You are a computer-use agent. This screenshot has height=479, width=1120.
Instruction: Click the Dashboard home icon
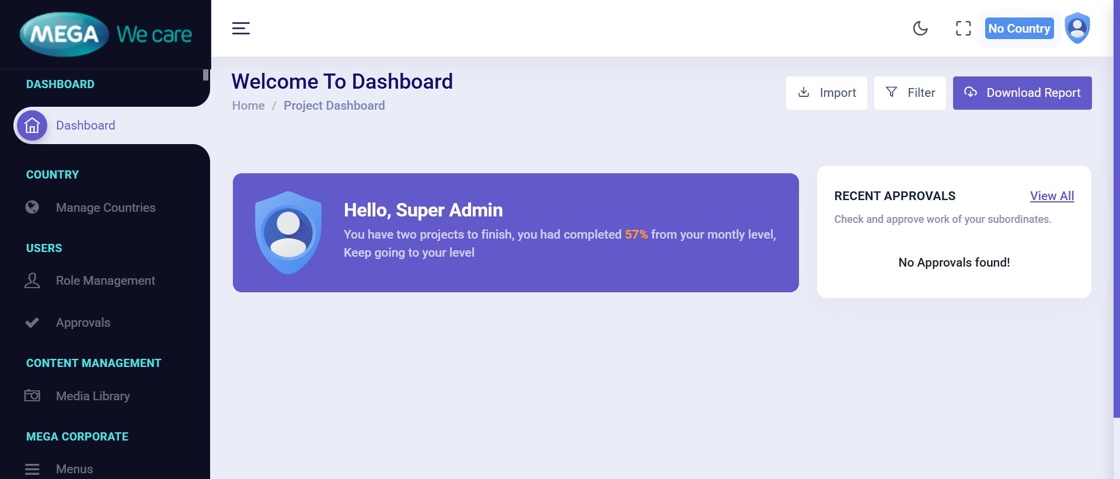32,126
